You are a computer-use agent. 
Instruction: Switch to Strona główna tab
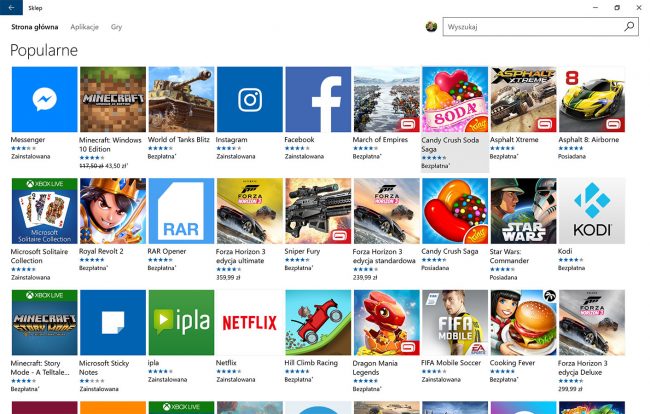click(34, 27)
